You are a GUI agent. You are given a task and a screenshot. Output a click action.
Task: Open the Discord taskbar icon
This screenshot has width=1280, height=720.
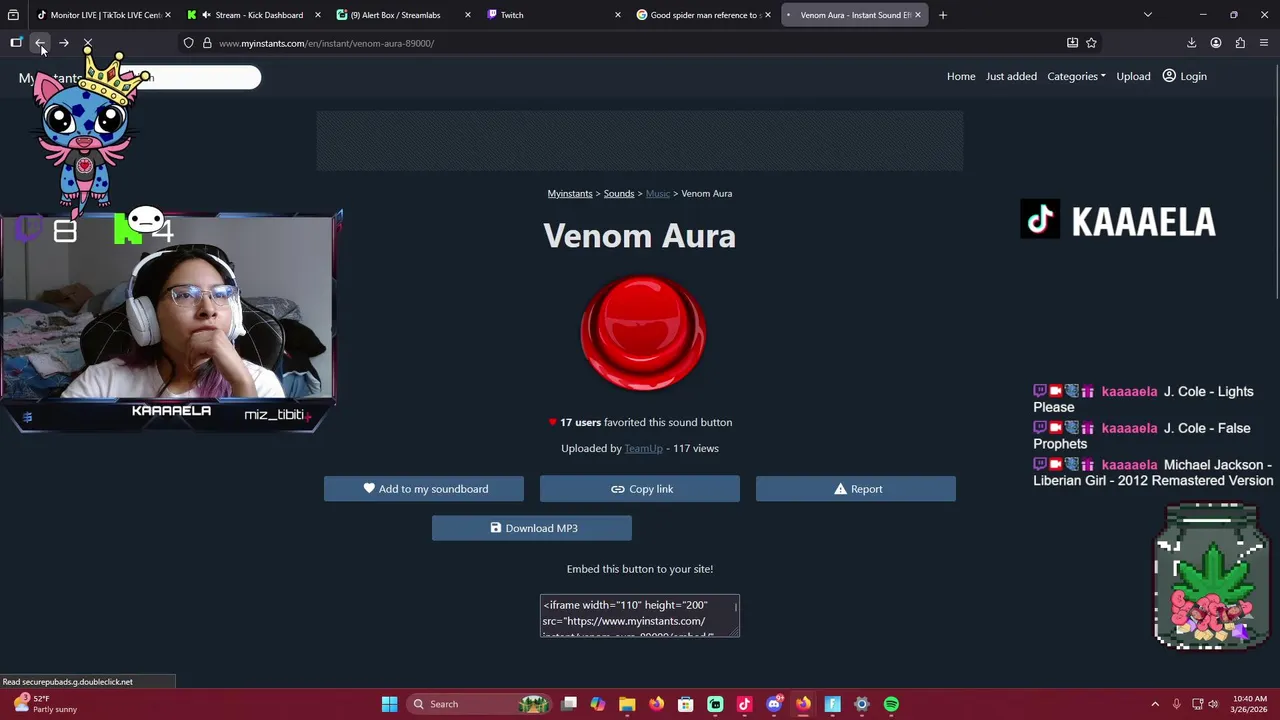pos(773,704)
